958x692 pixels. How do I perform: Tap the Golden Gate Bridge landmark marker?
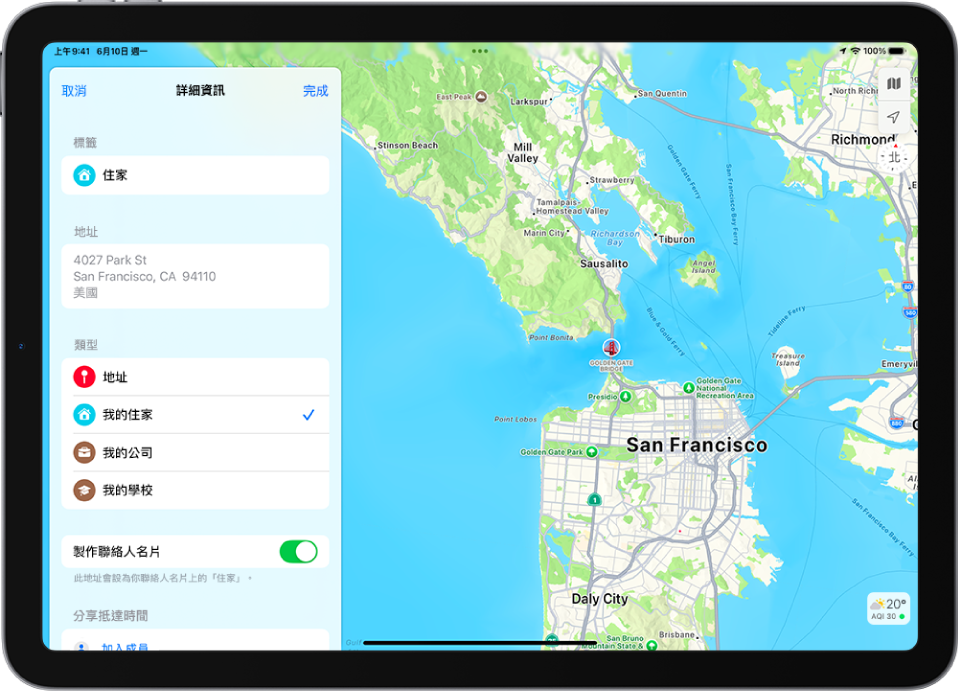coord(611,348)
